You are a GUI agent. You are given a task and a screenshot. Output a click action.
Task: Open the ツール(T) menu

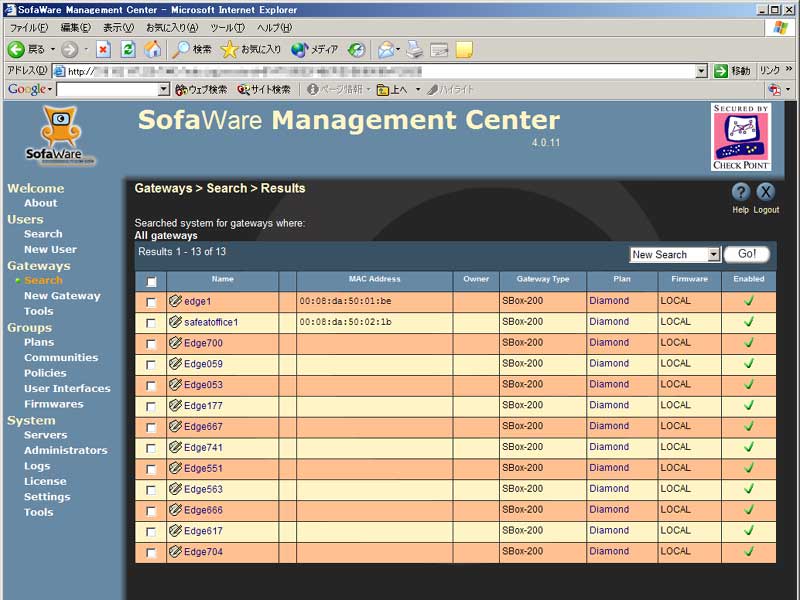coord(228,28)
